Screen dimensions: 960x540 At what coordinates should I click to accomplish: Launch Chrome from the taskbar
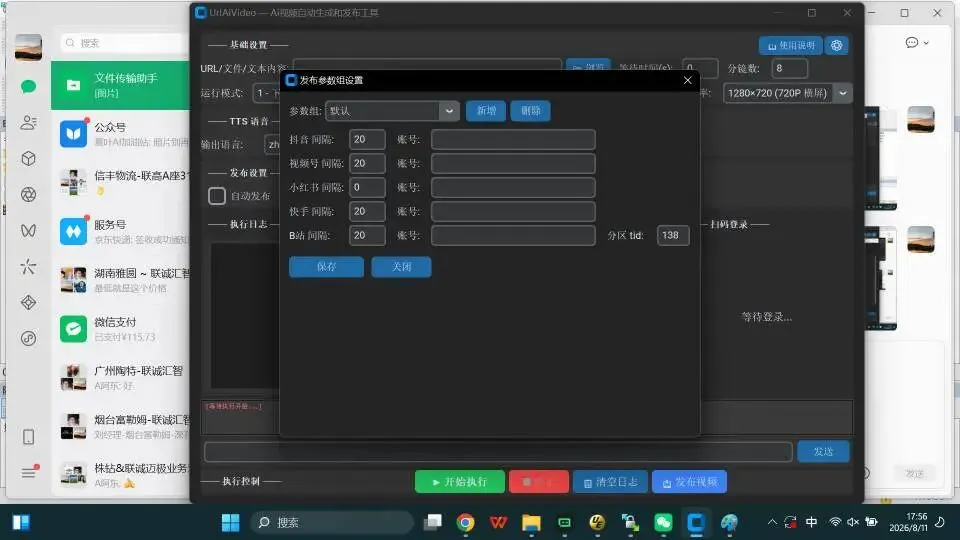465,522
